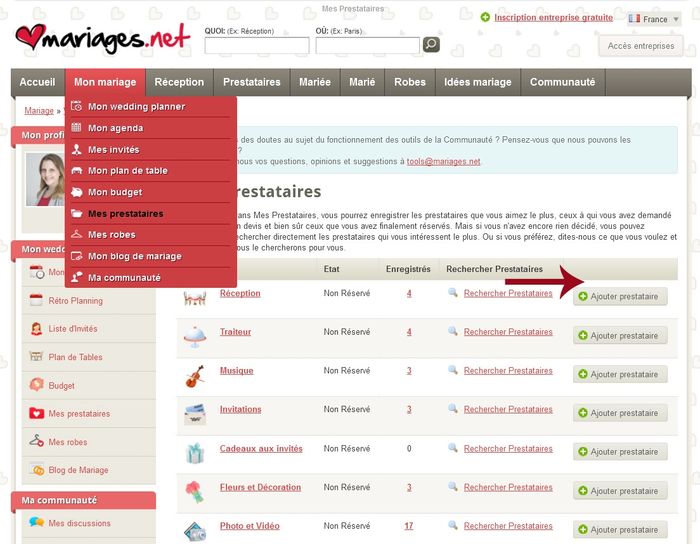Click the Plan de Tables sidebar icon
Screen dimensions: 700x544
pyautogui.click(x=36, y=356)
